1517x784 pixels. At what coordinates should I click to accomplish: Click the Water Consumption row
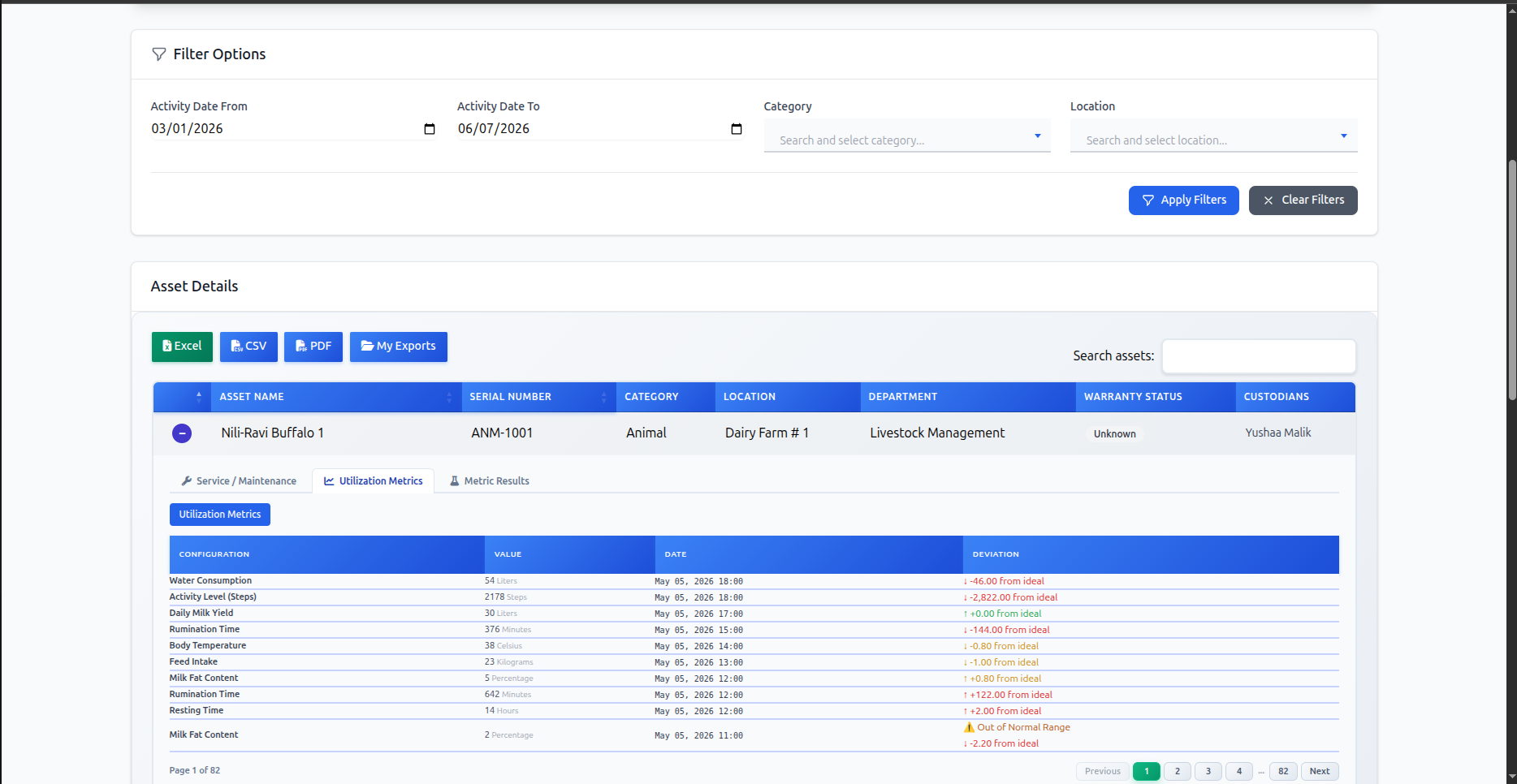[754, 581]
